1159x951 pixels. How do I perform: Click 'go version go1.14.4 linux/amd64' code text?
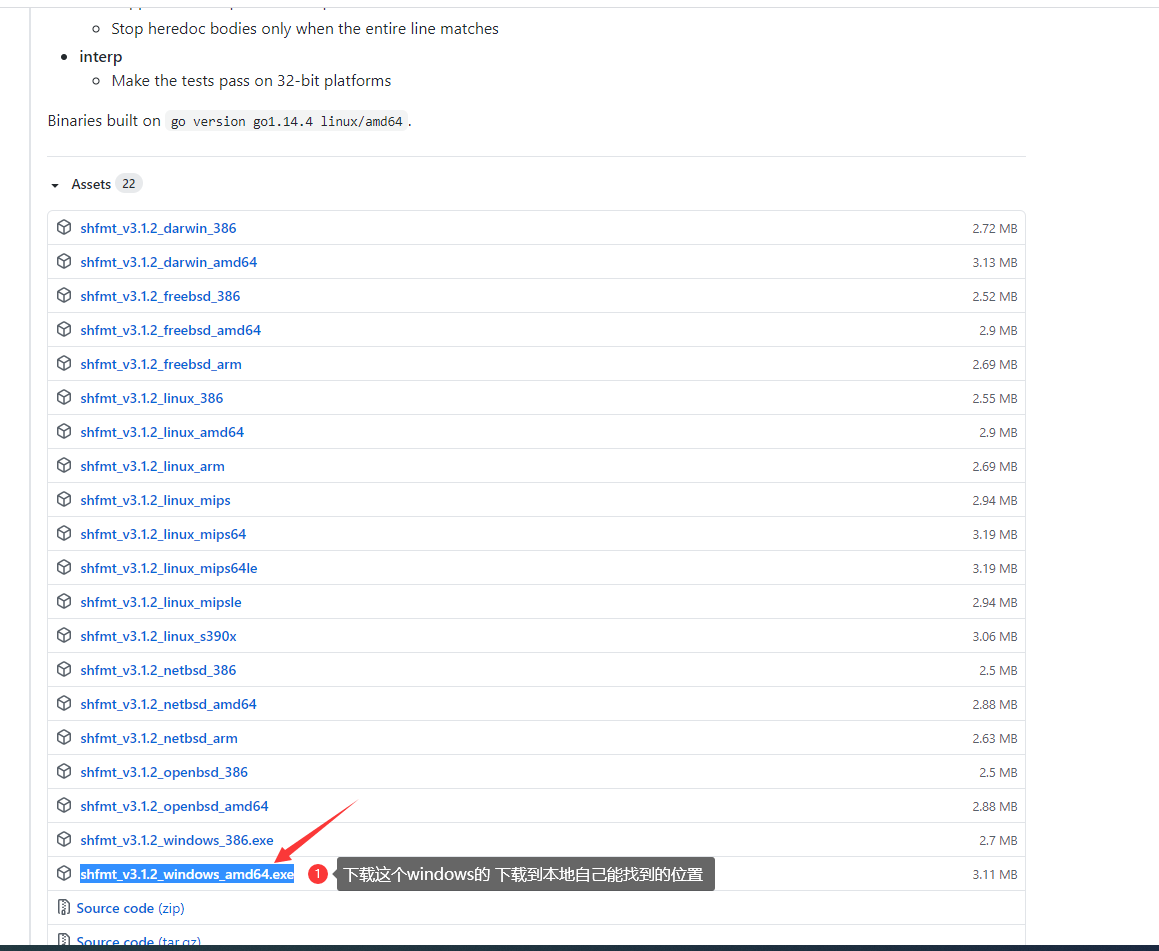pyautogui.click(x=287, y=121)
